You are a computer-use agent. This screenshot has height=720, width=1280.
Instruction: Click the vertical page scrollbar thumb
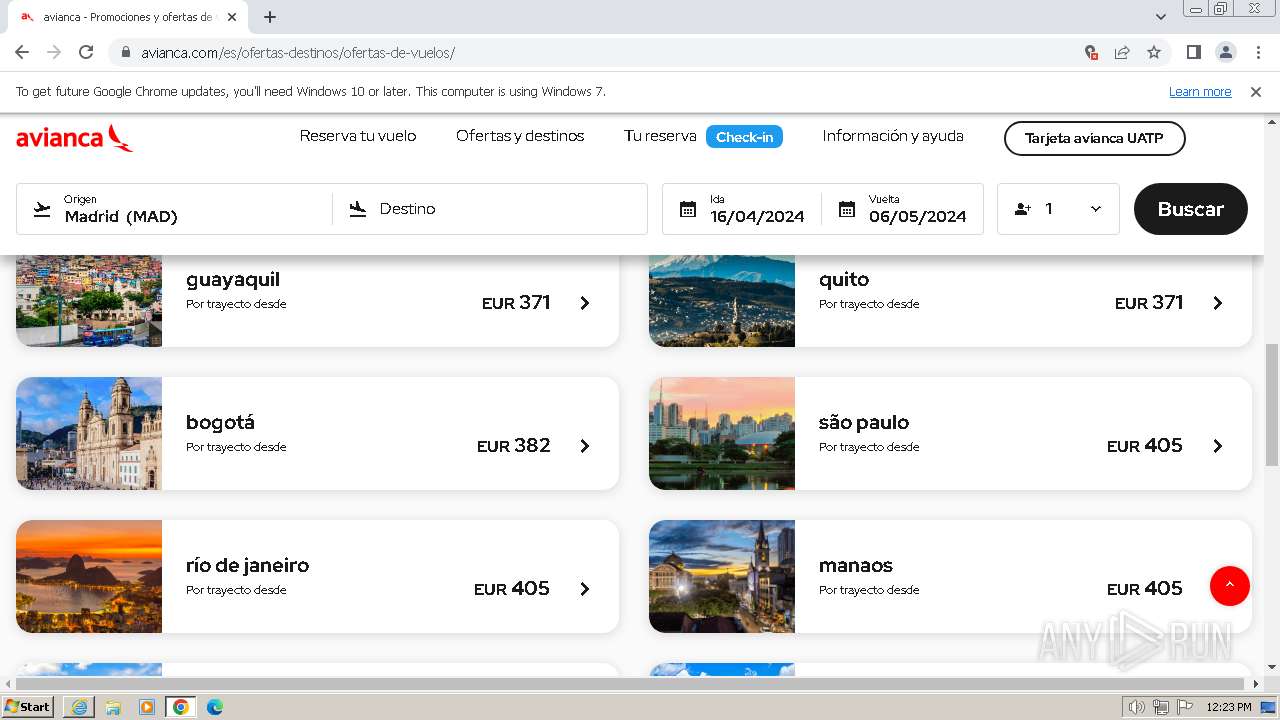(1271, 405)
